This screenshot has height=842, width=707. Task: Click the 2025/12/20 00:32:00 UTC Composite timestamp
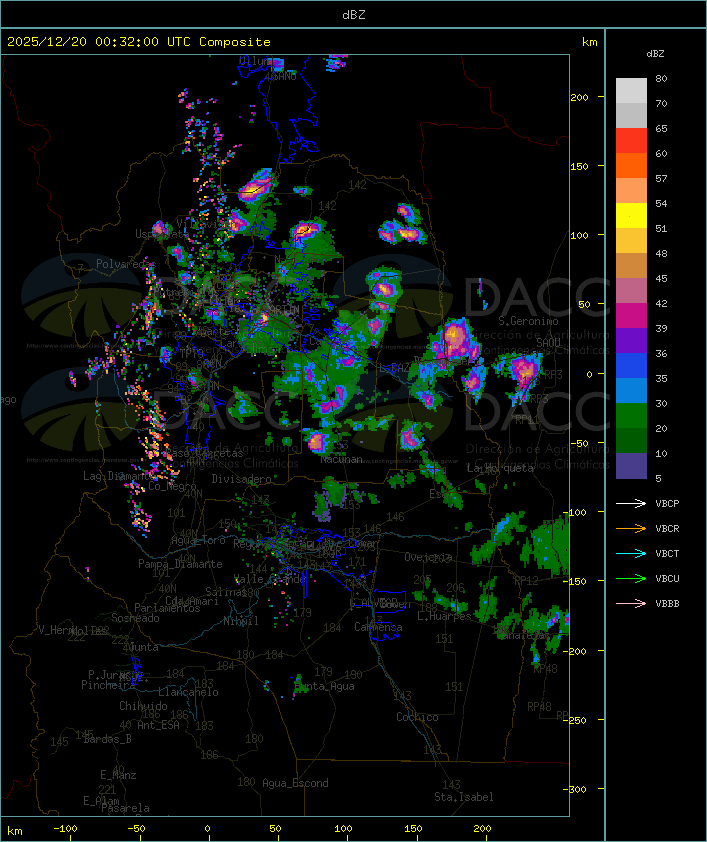[x=139, y=42]
